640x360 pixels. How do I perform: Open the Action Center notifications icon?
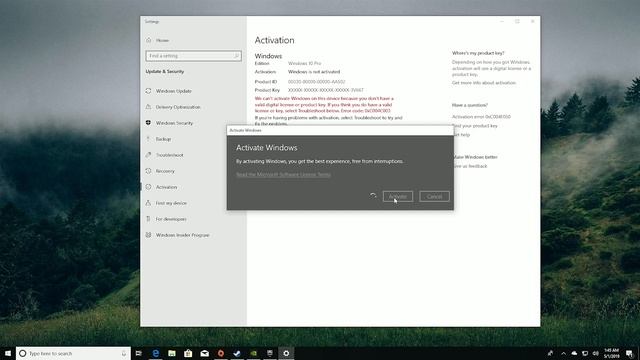point(629,353)
